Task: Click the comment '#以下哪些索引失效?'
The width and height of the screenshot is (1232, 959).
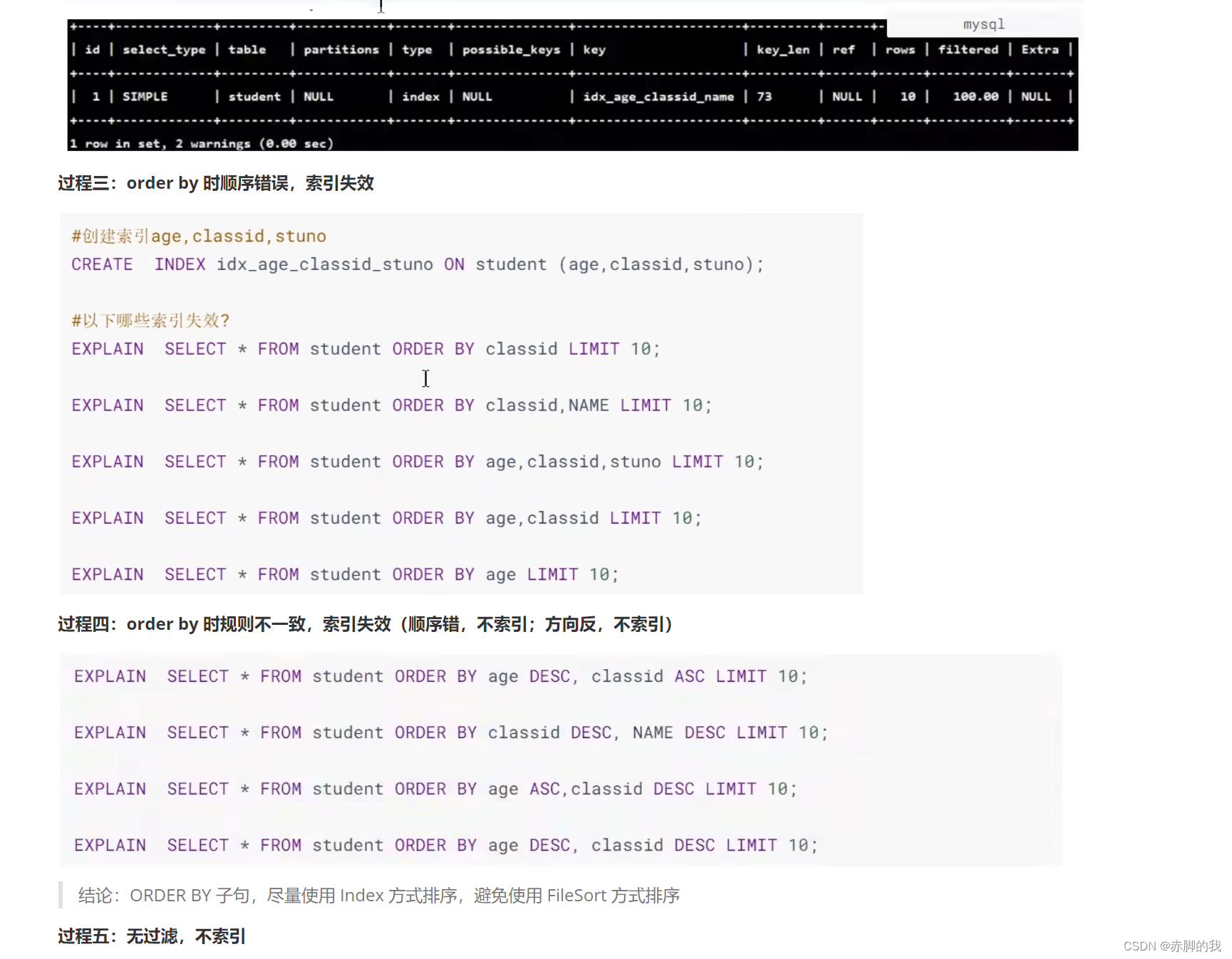Action: pyautogui.click(x=150, y=321)
